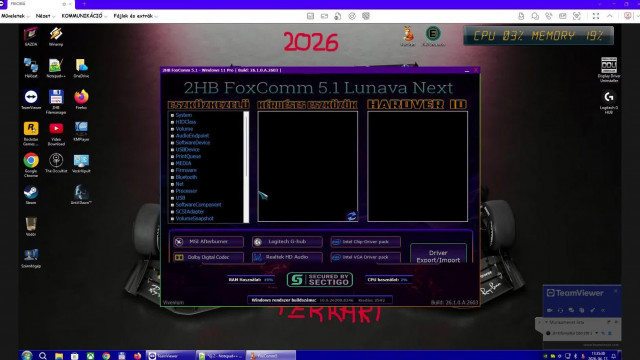The image size is (640, 360).
Task: Click the TeamViewer panel title in corner
Action: pyautogui.click(x=576, y=293)
